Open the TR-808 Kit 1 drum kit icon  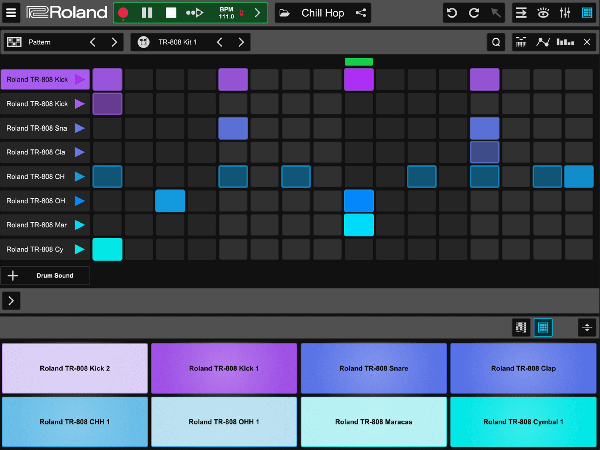pos(143,42)
